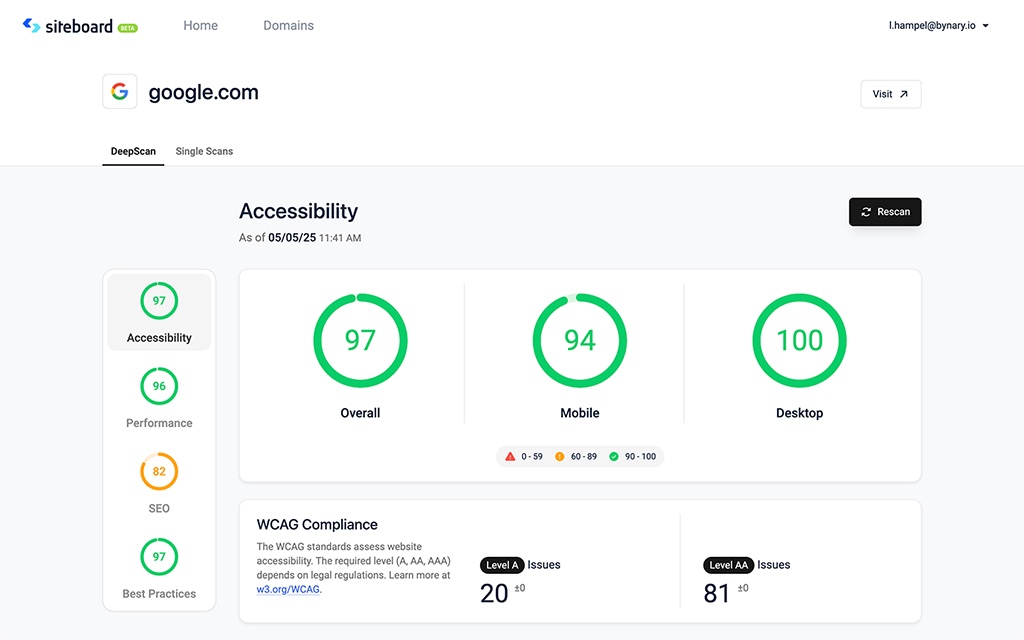1024x640 pixels.
Task: Open the l.hampel@bynary.io account dropdown
Action: click(938, 25)
